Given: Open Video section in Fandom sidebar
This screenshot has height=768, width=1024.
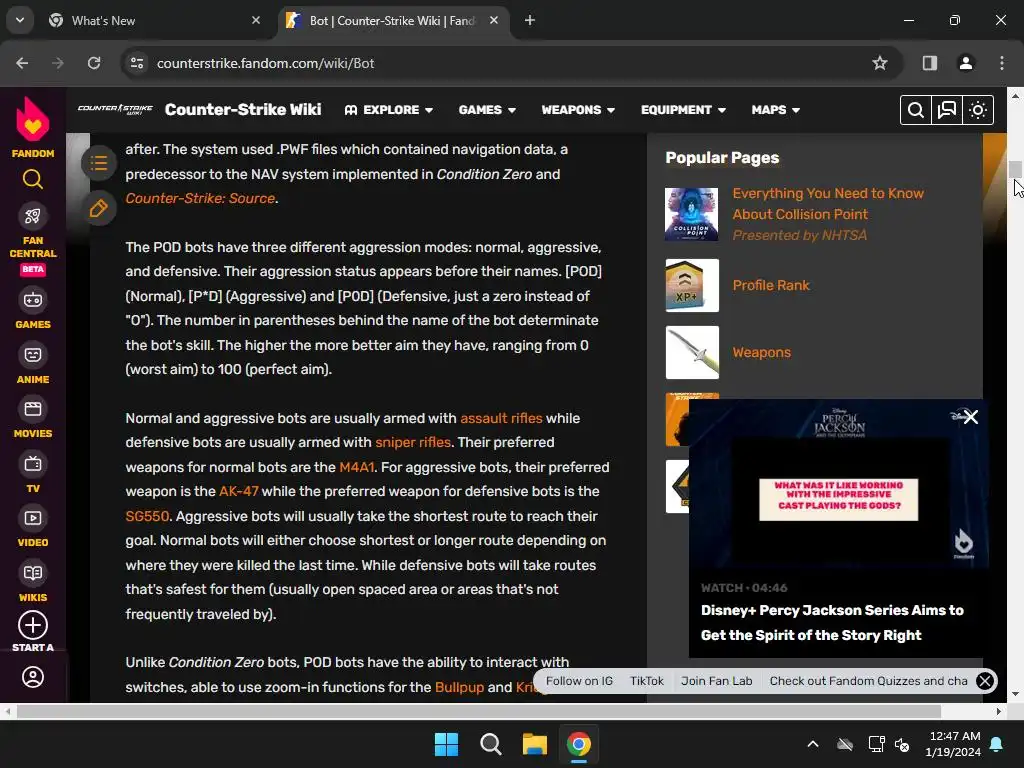Looking at the screenshot, I should coord(33,527).
